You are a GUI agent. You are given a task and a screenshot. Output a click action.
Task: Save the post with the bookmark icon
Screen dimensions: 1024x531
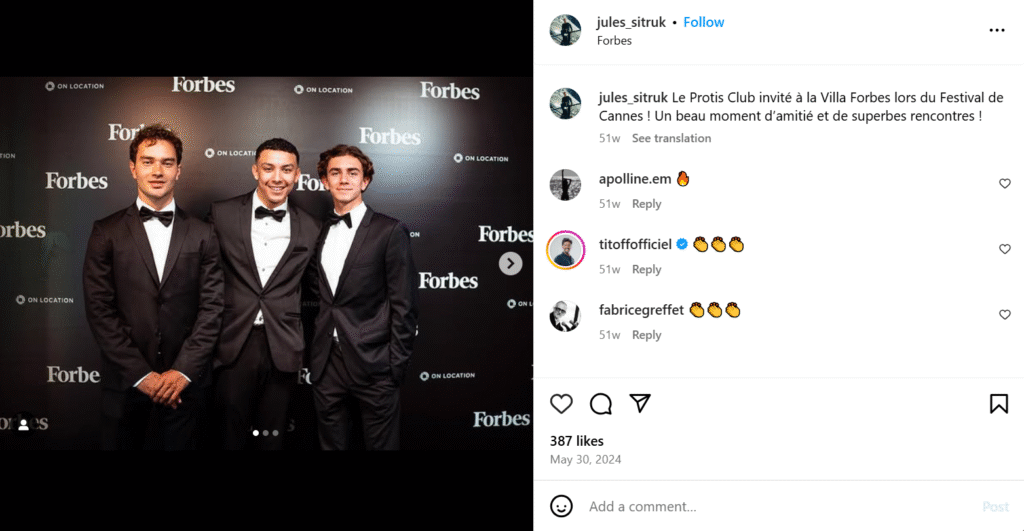998,404
